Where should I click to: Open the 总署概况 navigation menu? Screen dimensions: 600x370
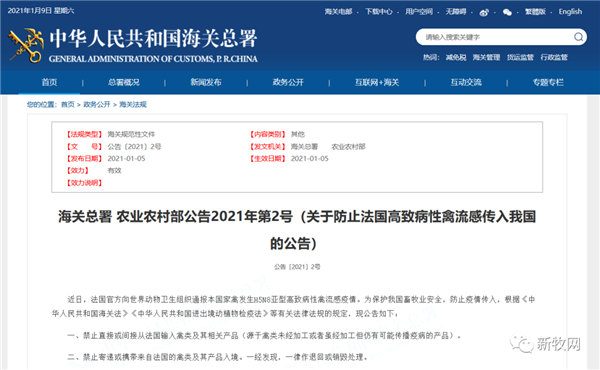(x=124, y=82)
